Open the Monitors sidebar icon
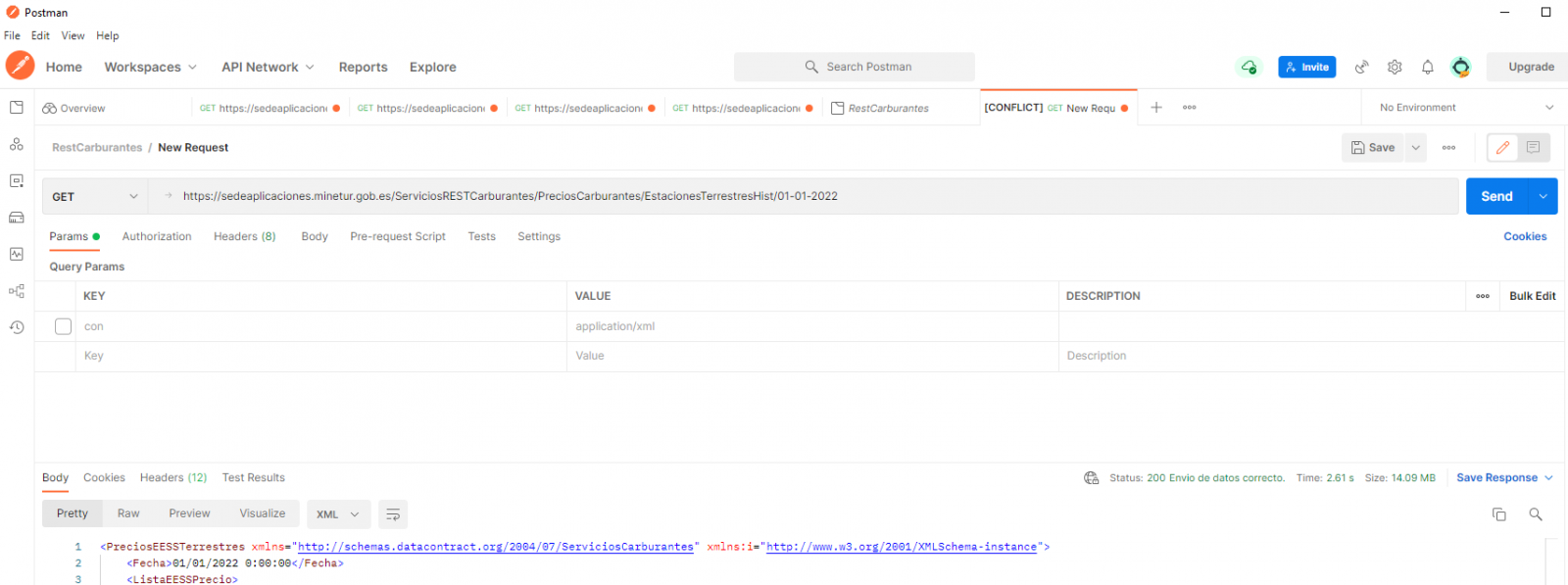The height and width of the screenshot is (585, 1568). pos(17,254)
